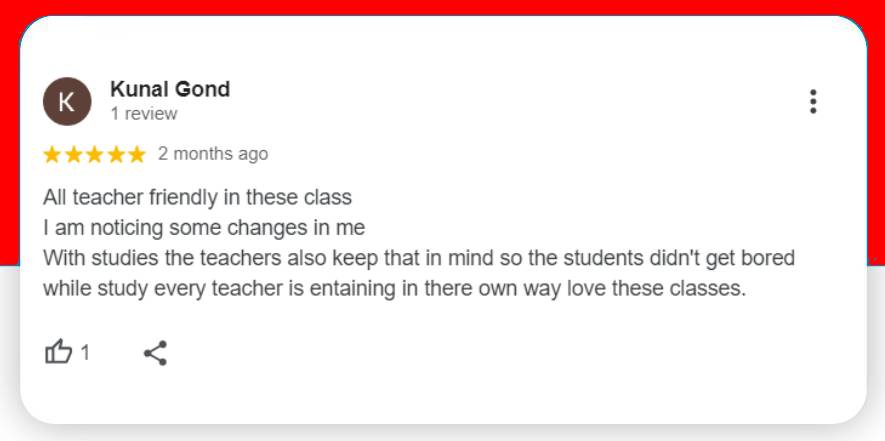Click the first yellow star

pyautogui.click(x=52, y=154)
